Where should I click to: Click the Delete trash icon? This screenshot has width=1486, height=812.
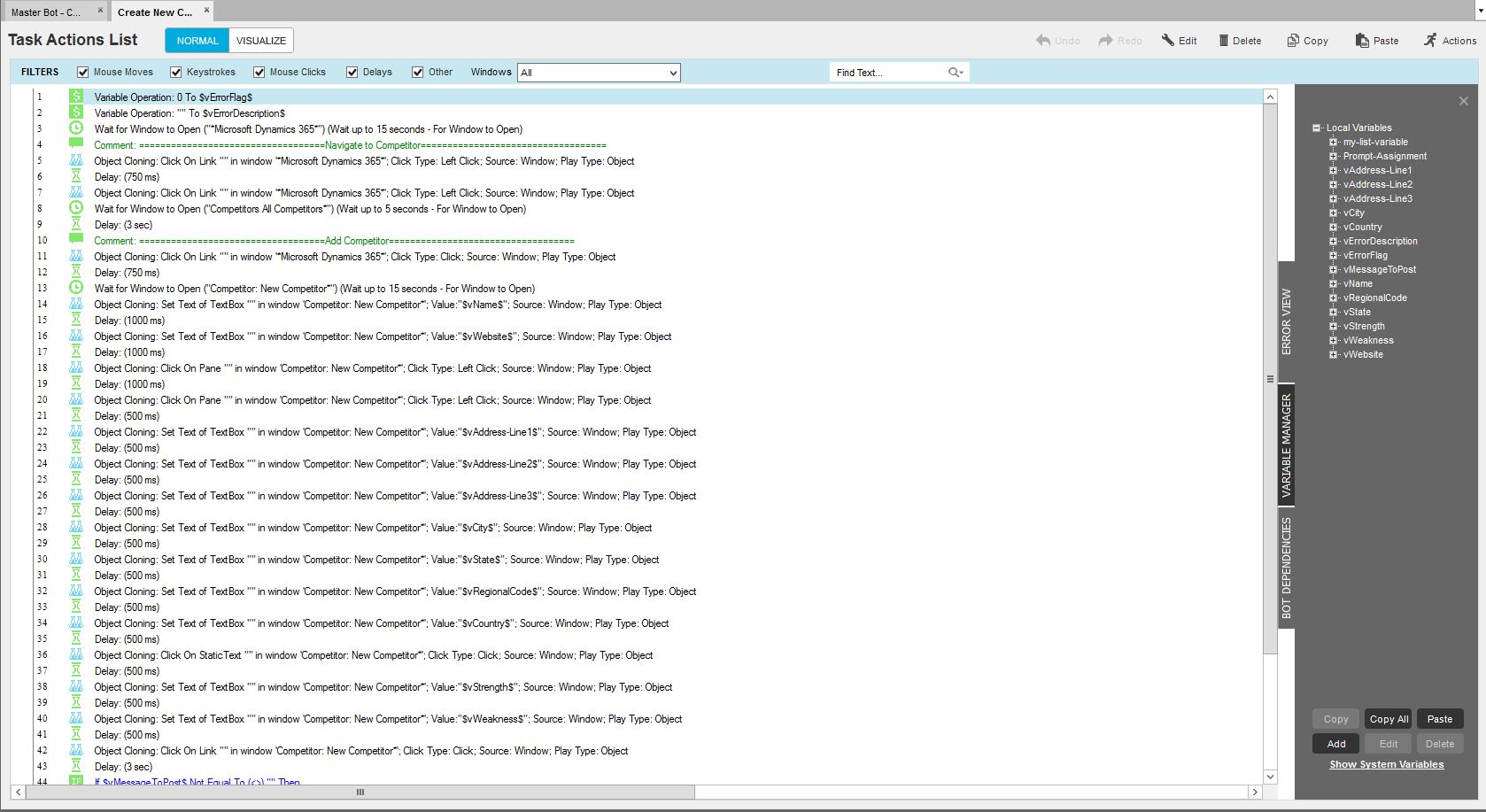(x=1224, y=41)
